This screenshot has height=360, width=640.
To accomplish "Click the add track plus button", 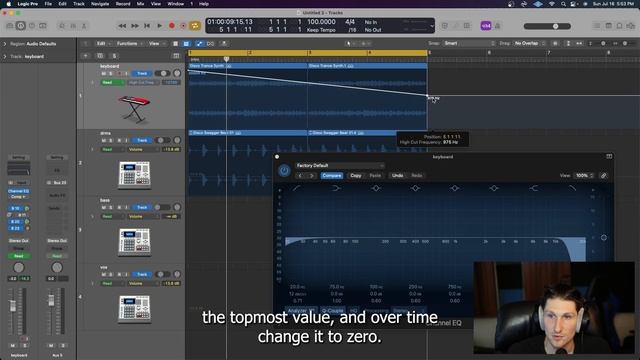I will (86, 56).
